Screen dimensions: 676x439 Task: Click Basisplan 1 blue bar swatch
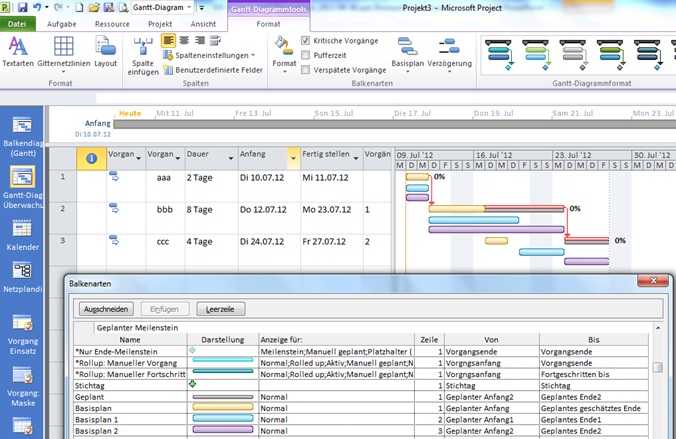223,418
